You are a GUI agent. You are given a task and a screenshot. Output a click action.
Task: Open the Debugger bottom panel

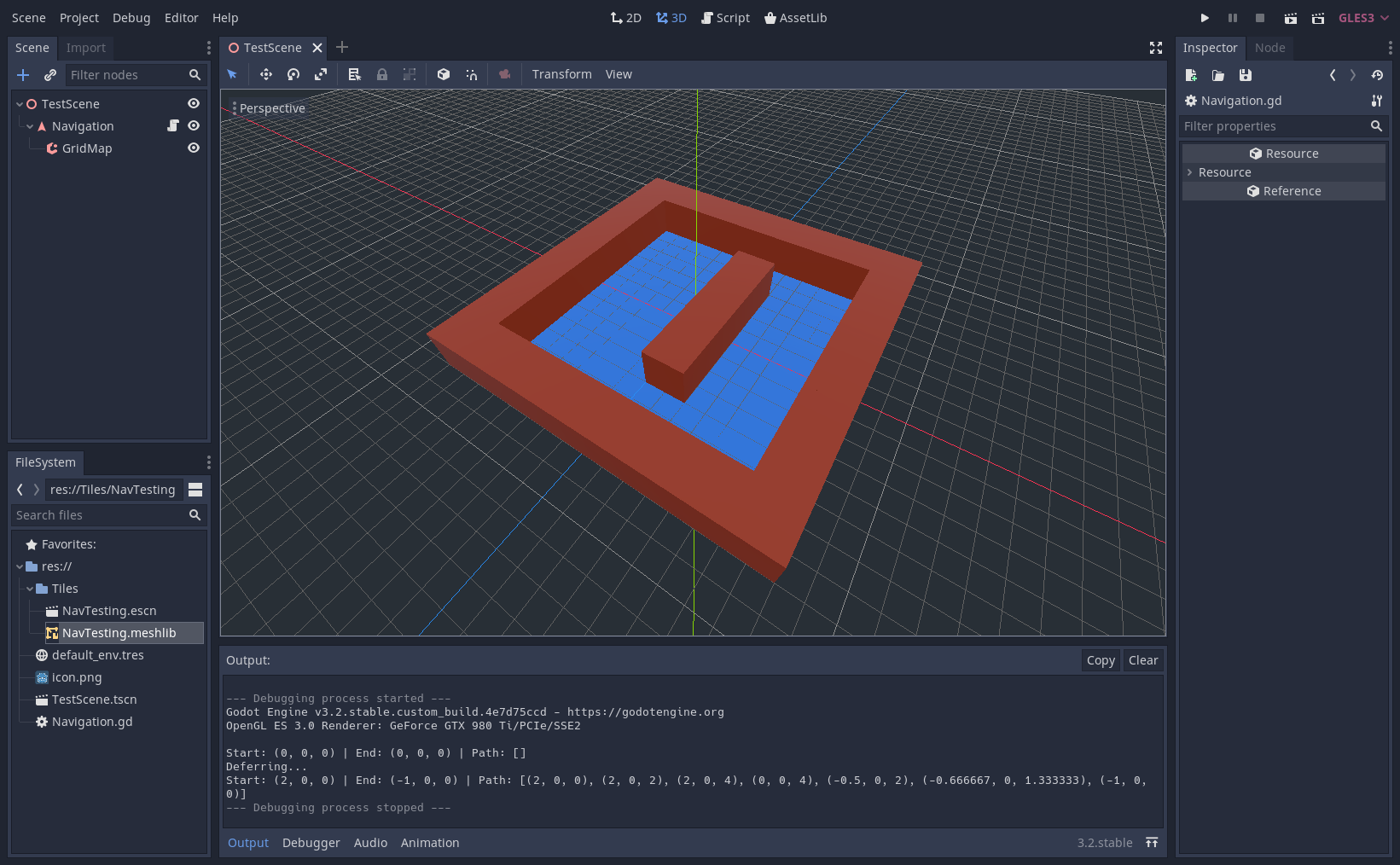(311, 843)
